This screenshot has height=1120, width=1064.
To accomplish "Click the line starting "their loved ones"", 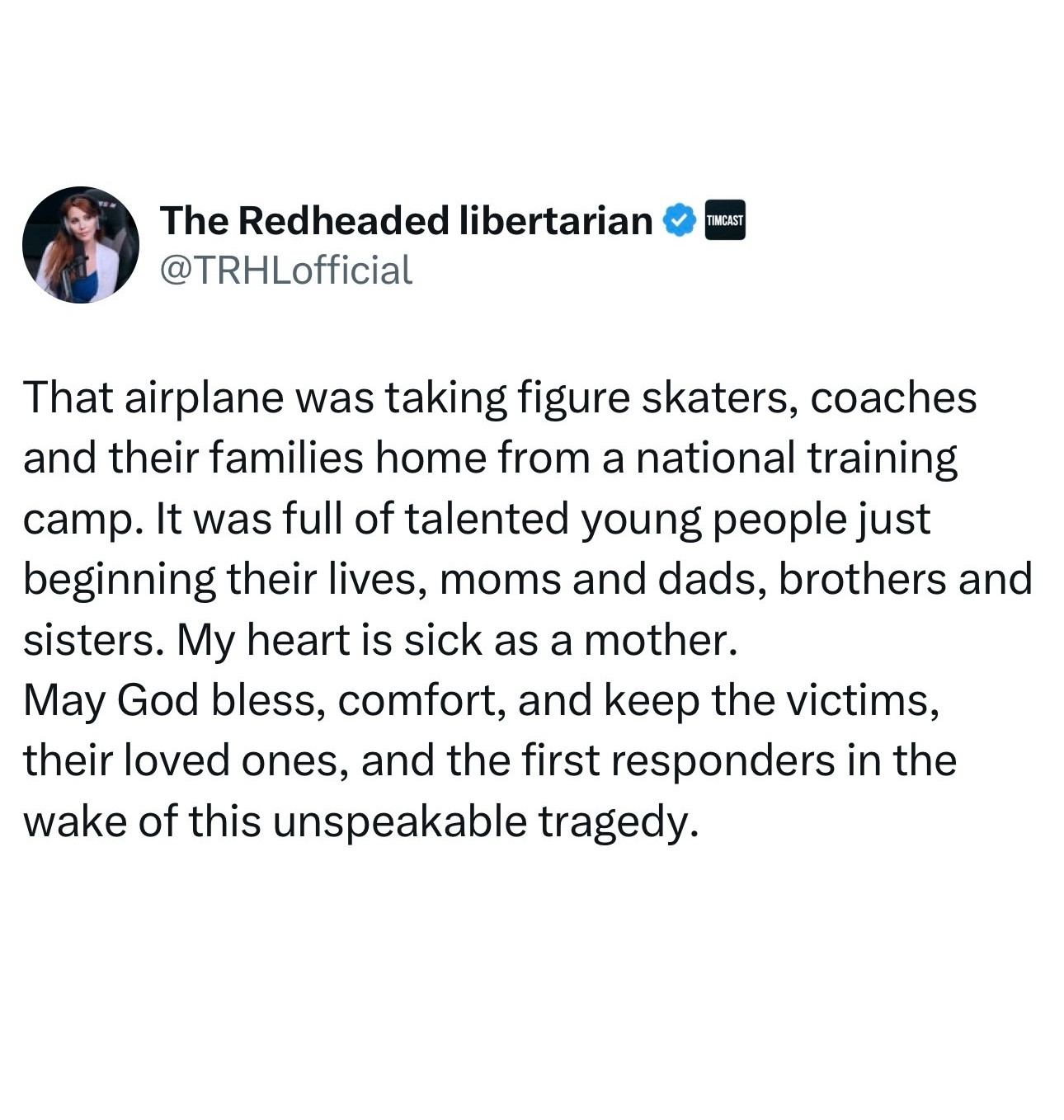I will 490,760.
